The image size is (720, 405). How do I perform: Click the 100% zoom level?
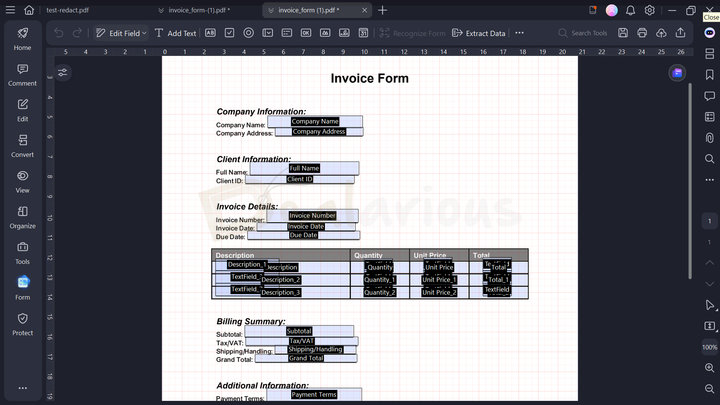[709, 347]
